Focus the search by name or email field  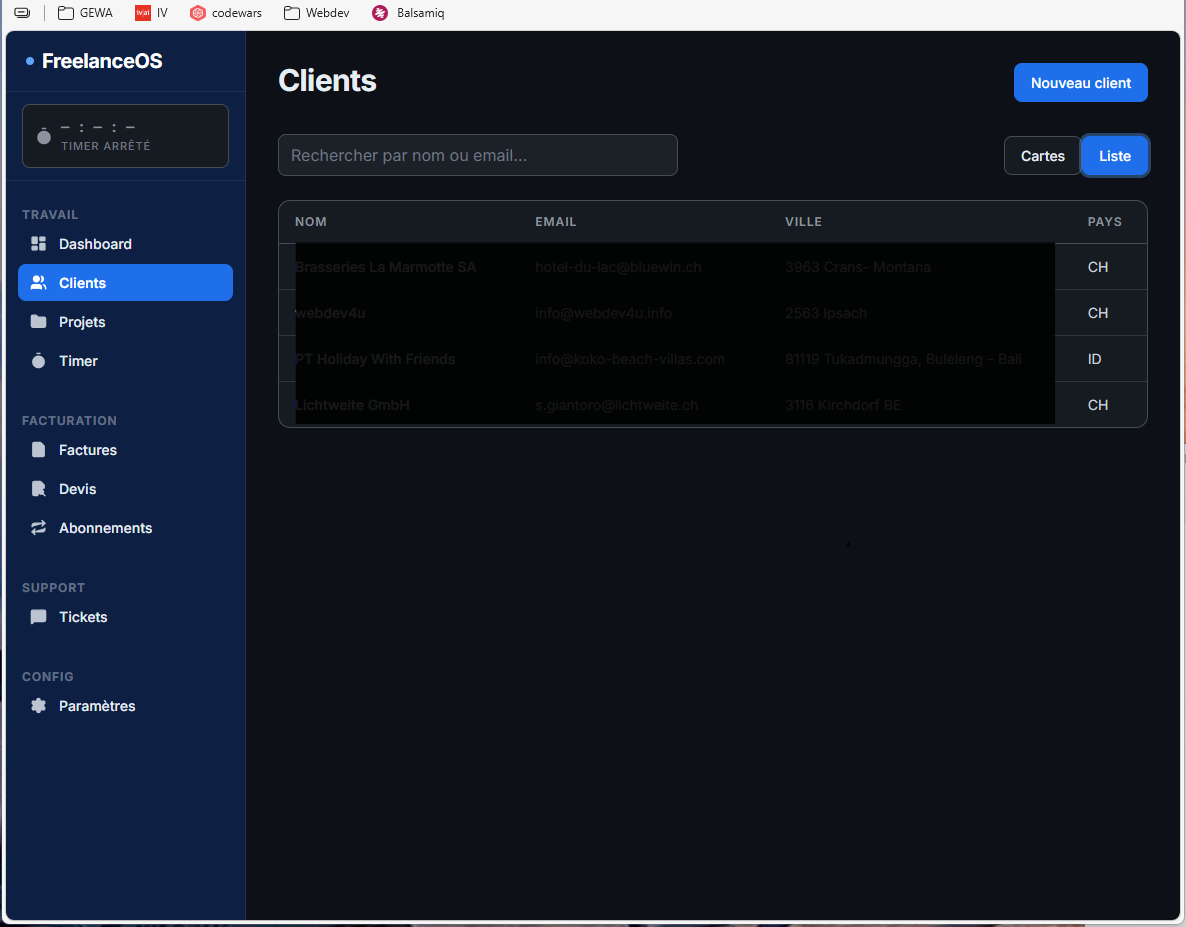click(x=477, y=156)
